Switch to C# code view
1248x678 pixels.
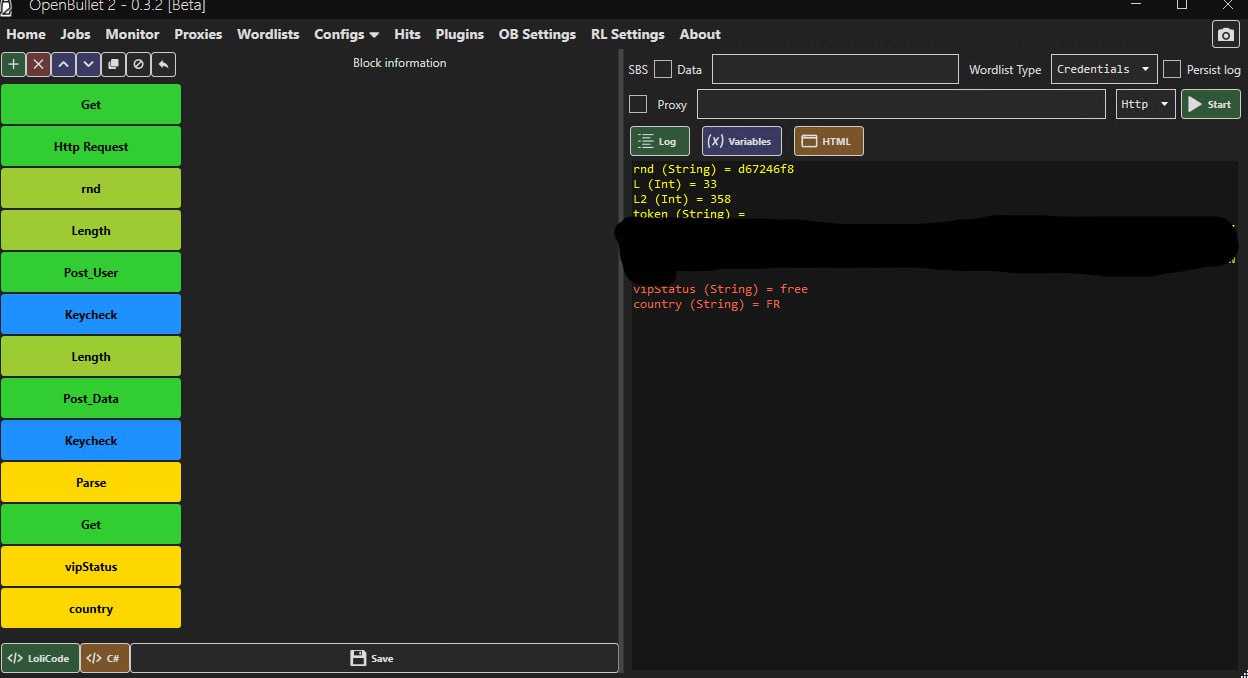point(105,658)
